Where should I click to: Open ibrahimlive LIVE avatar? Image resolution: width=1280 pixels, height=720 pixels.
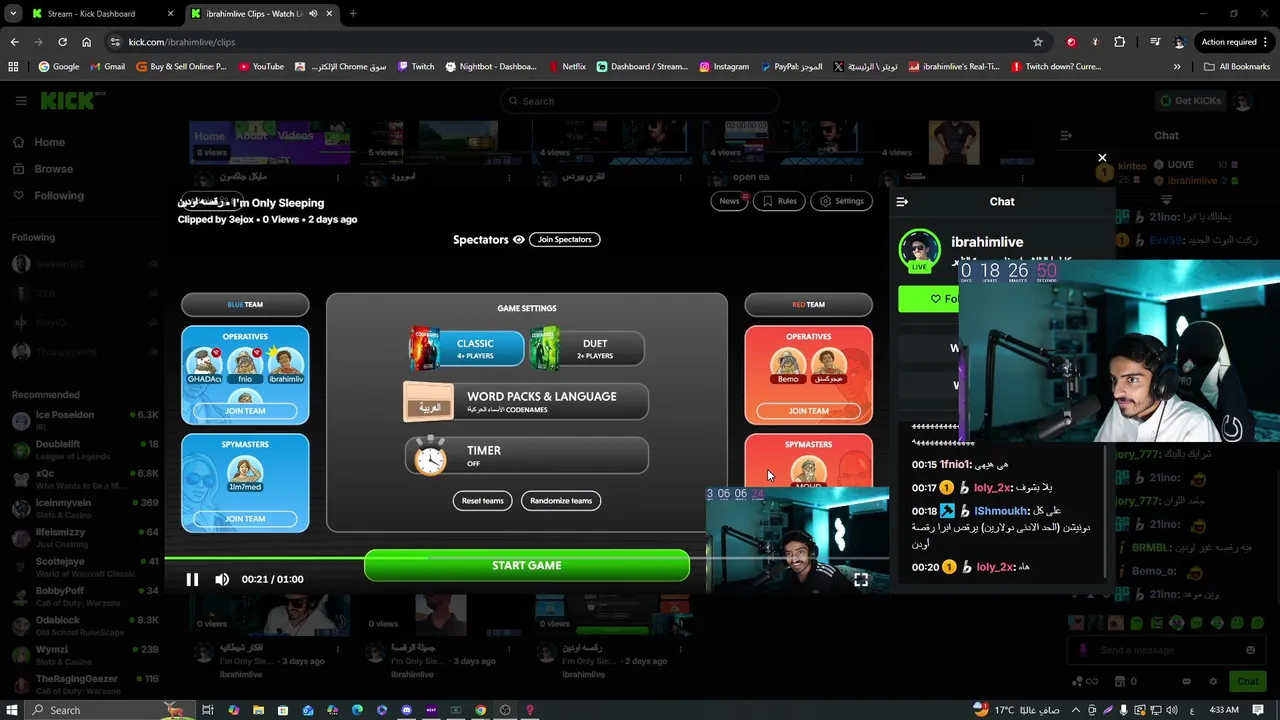pyautogui.click(x=919, y=250)
